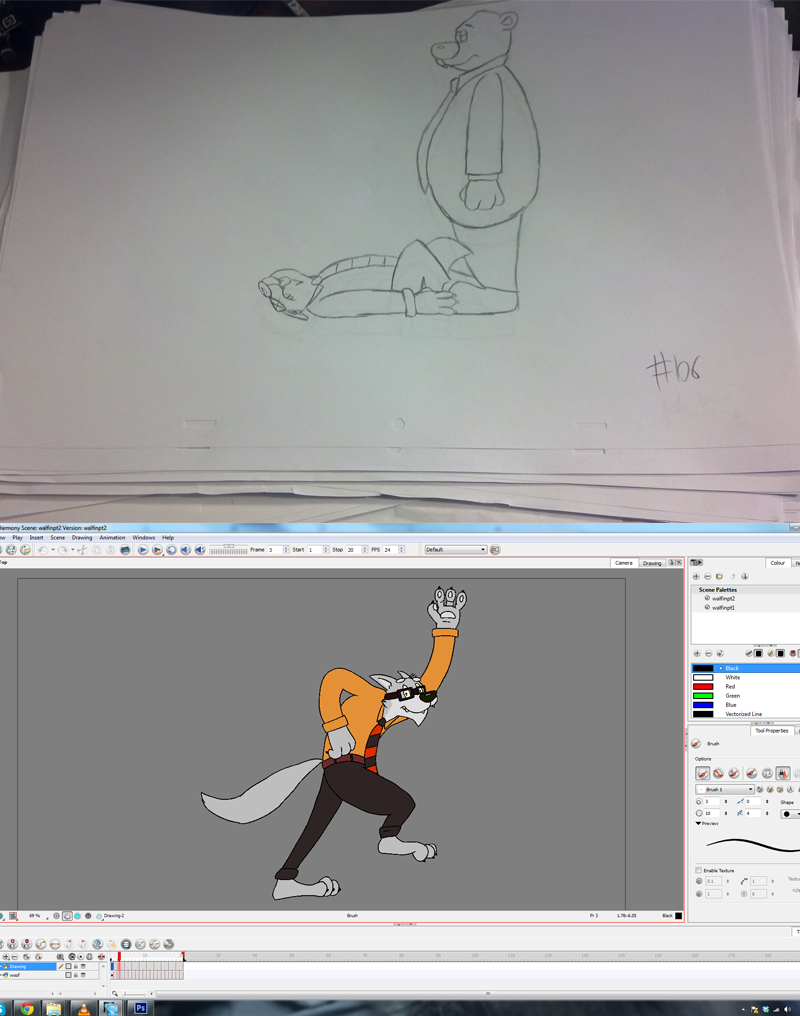Click the Cut scissors icon

point(82,550)
